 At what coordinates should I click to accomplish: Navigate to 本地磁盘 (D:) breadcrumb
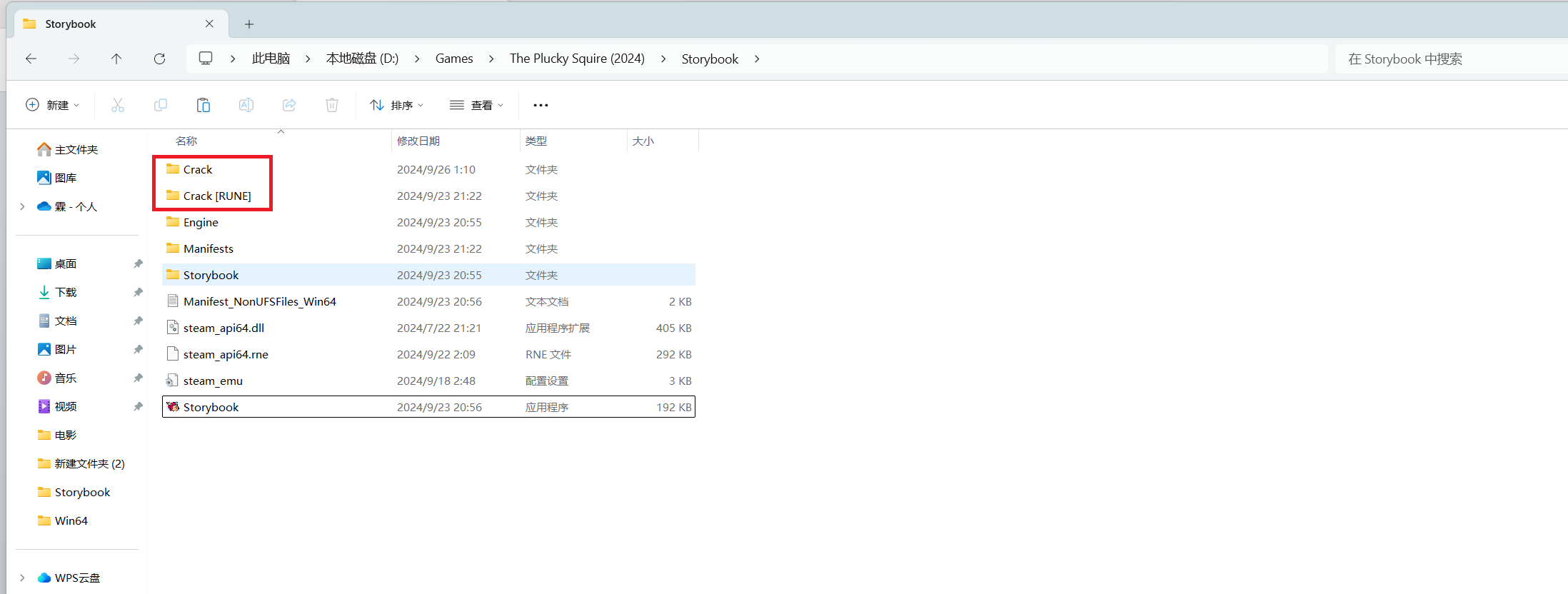tap(362, 59)
